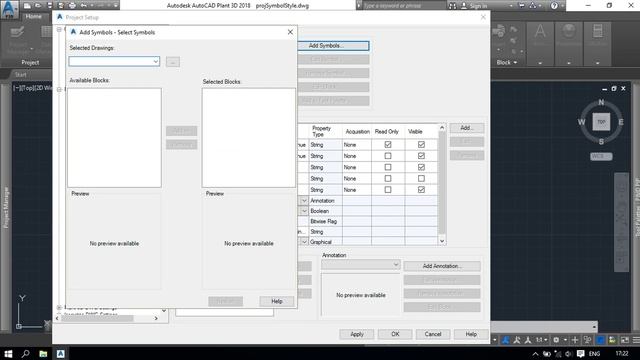Image resolution: width=640 pixels, height=360 pixels.
Task: Open the dropdown arrow beside the Graphical row
Action: pyautogui.click(x=304, y=242)
